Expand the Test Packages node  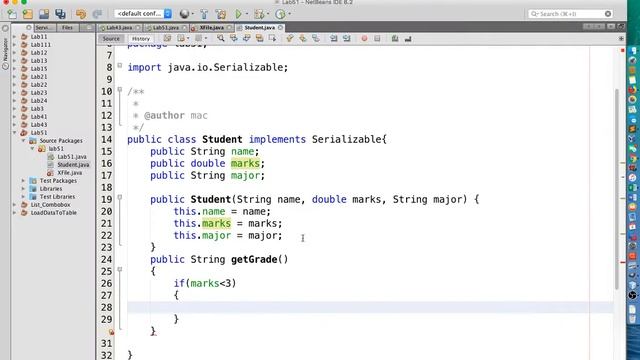point(24,180)
